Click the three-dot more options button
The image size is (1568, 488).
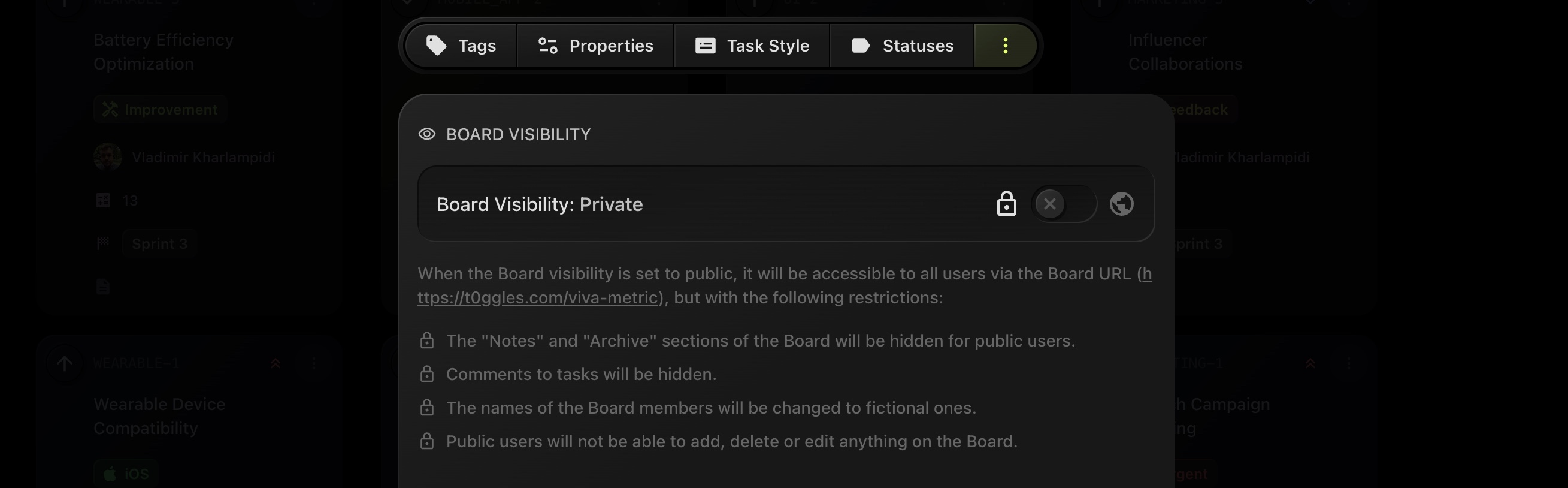pos(1005,46)
